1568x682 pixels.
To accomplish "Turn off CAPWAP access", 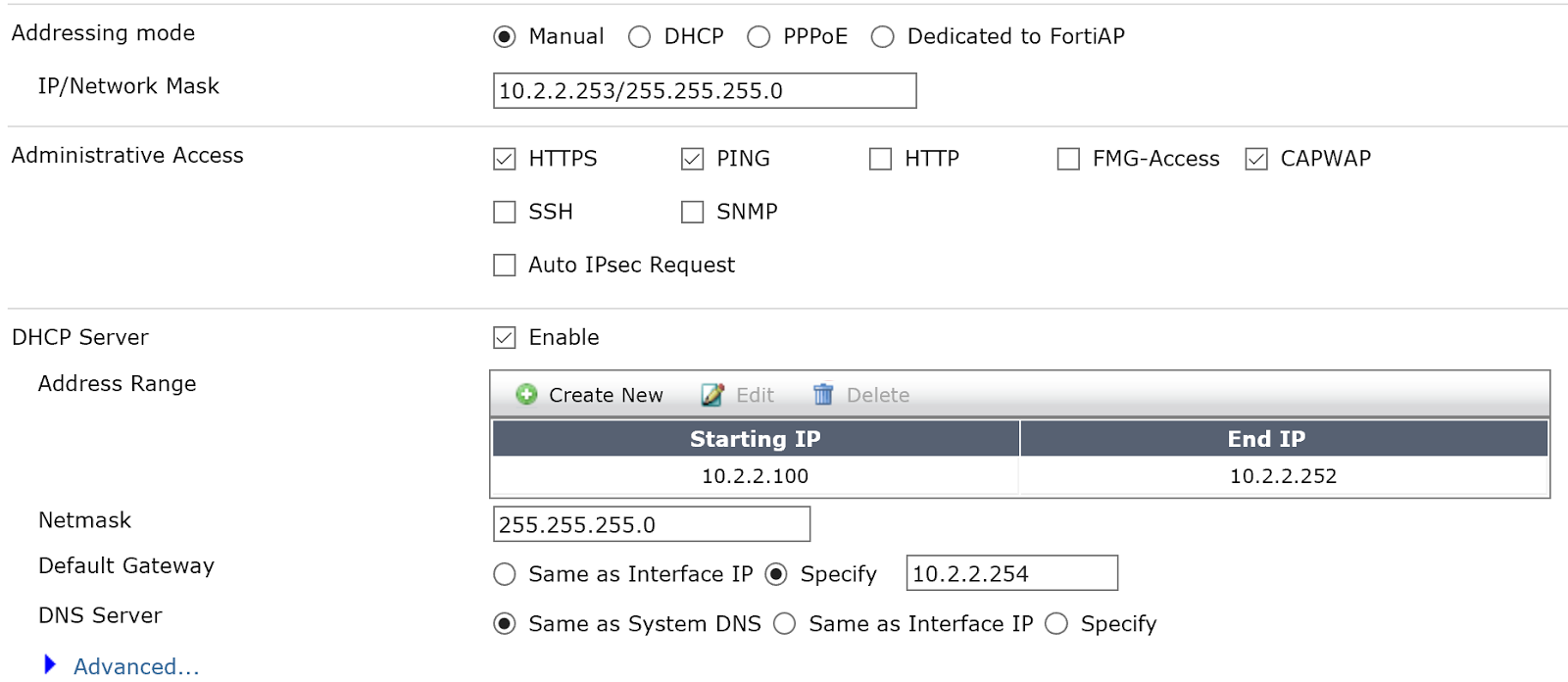I will click(x=1256, y=159).
